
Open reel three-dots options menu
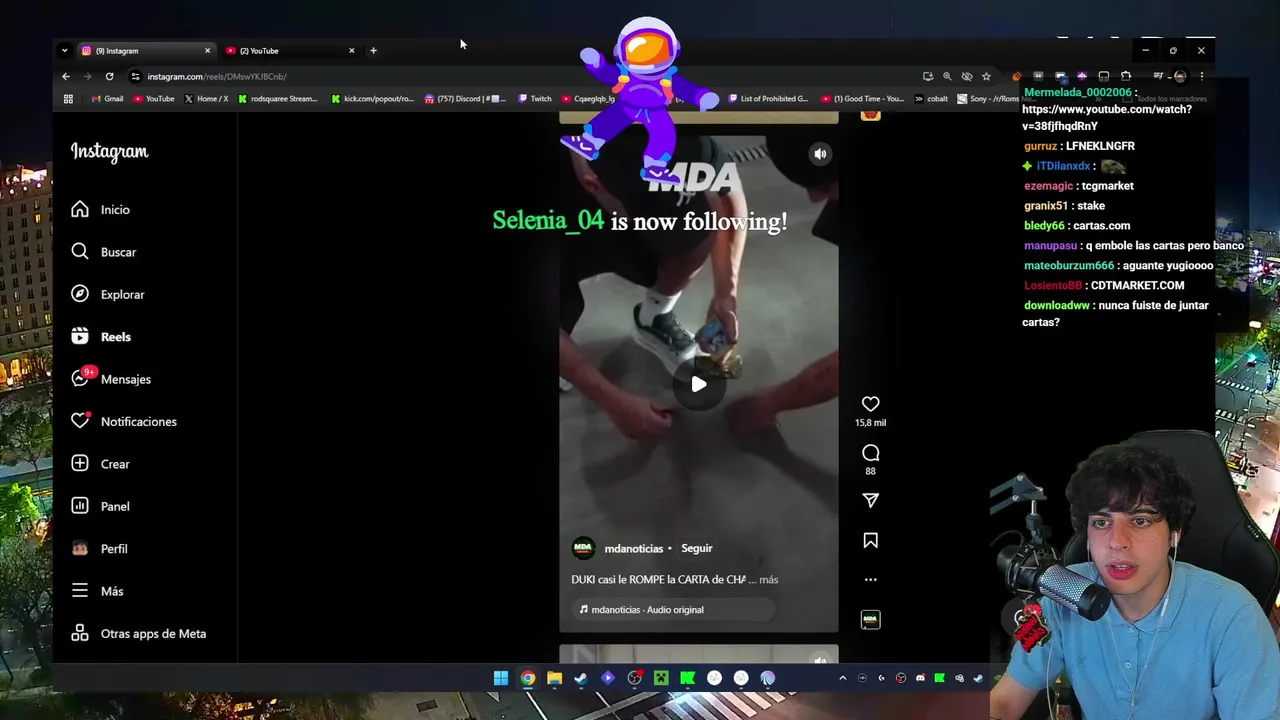coord(870,579)
